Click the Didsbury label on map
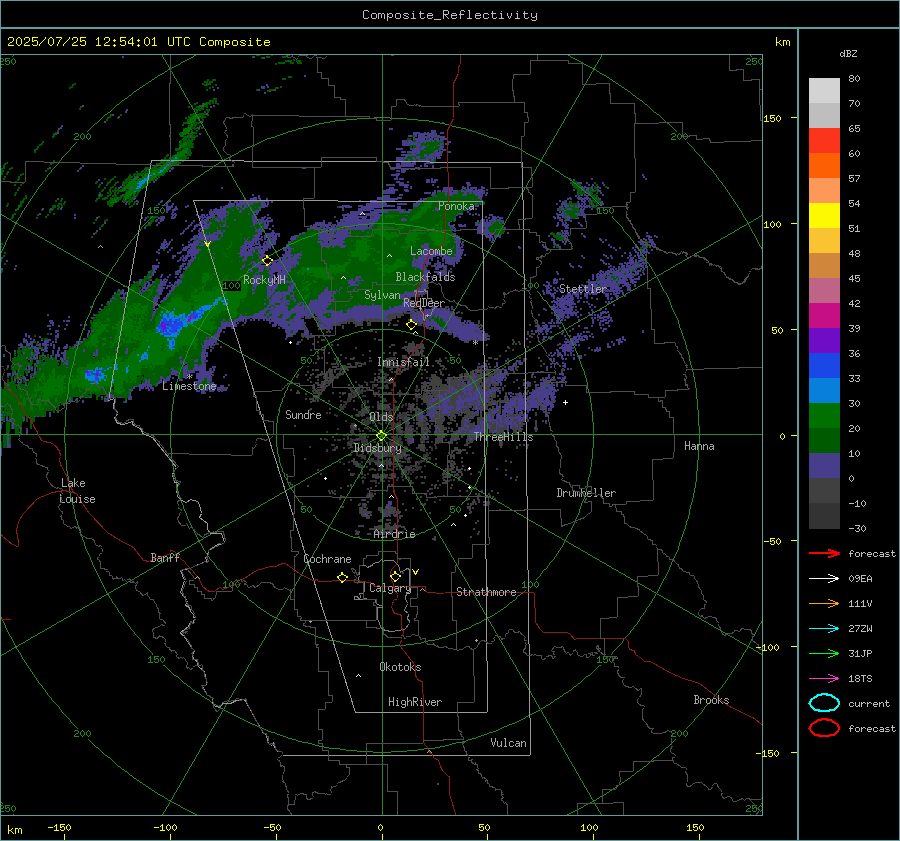 [377, 448]
